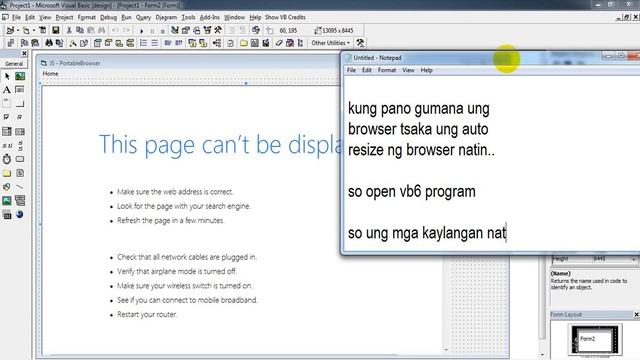Click the yellow folder icon in second toolbar
The height and width of the screenshot is (360, 640).
point(244,43)
